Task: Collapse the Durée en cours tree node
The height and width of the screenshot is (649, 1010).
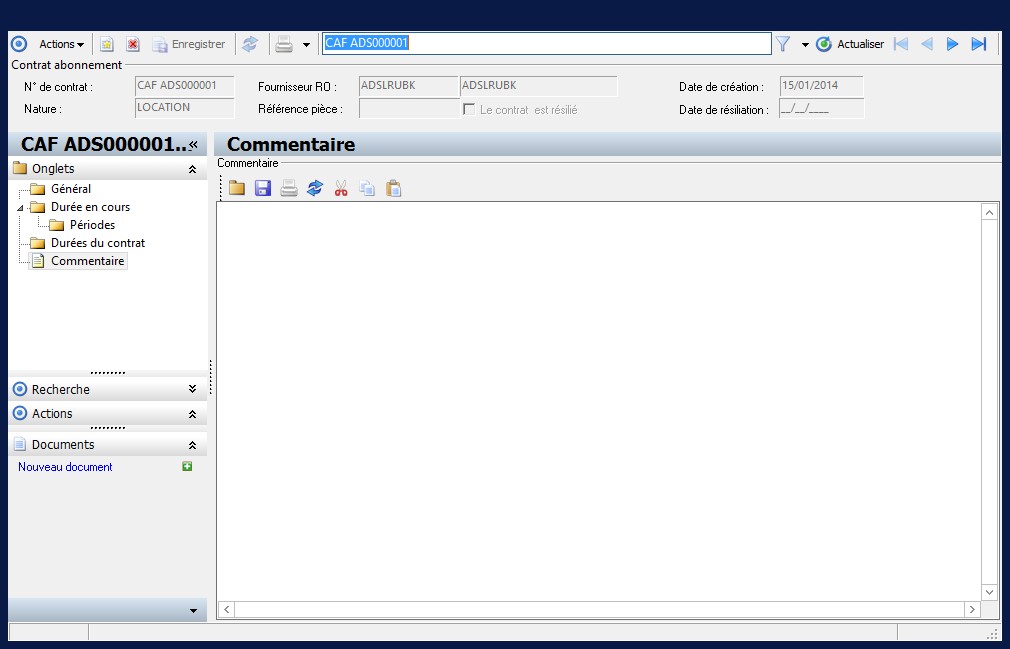Action: 20,208
